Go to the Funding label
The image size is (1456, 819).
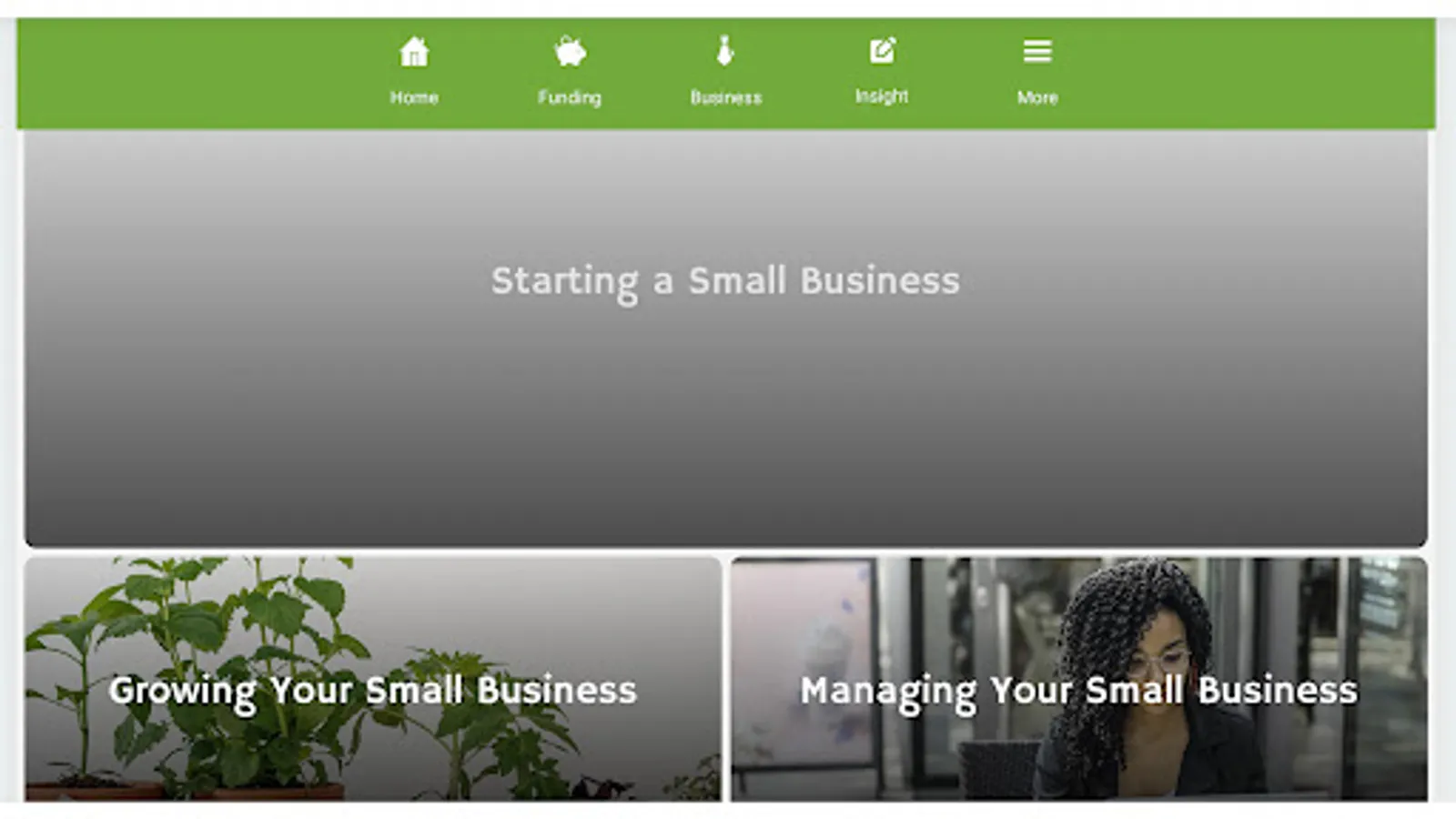570,97
